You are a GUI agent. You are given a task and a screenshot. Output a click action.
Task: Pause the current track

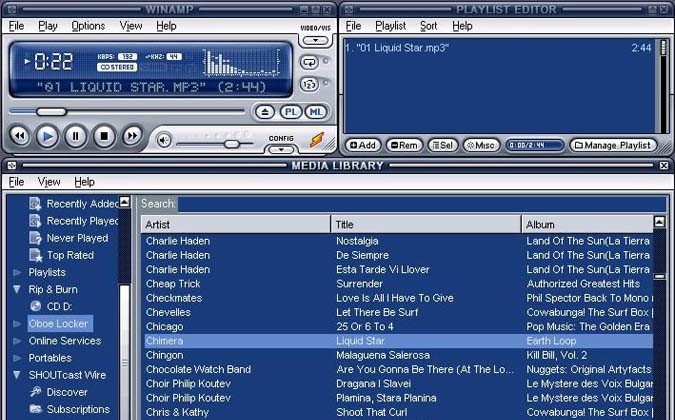pyautogui.click(x=76, y=136)
